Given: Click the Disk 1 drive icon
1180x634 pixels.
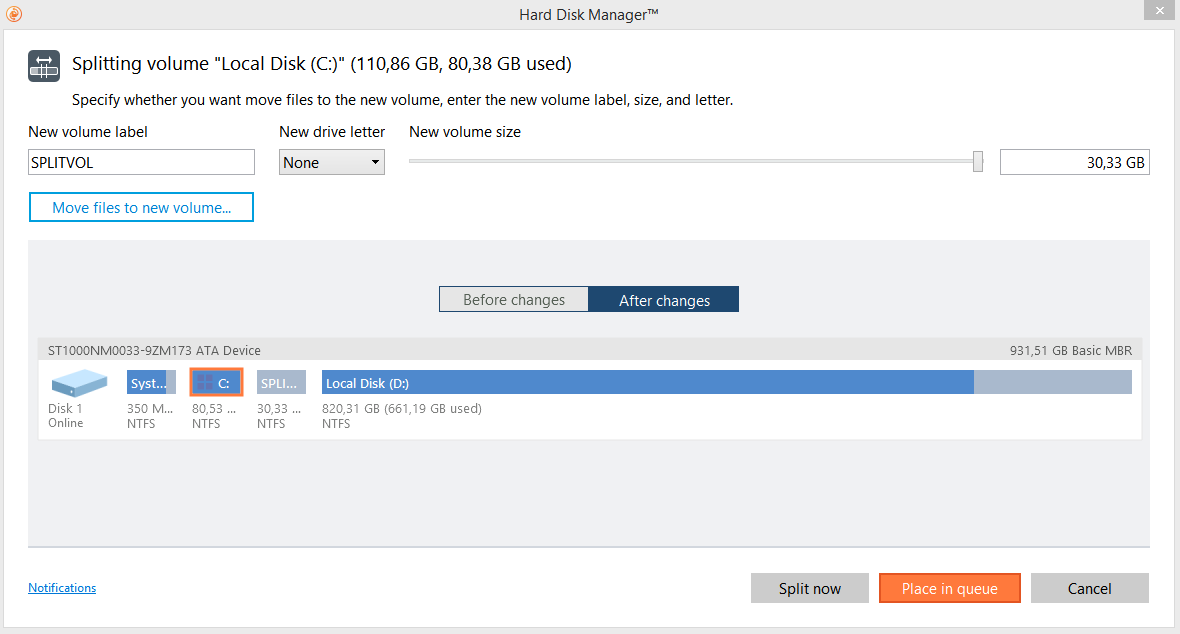Looking at the screenshot, I should [79, 383].
